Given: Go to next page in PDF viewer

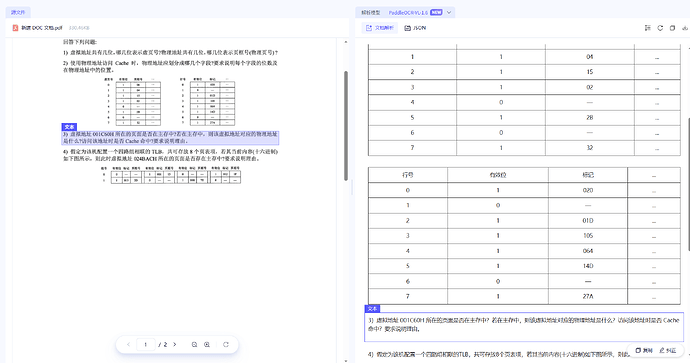Looking at the screenshot, I should [175, 345].
